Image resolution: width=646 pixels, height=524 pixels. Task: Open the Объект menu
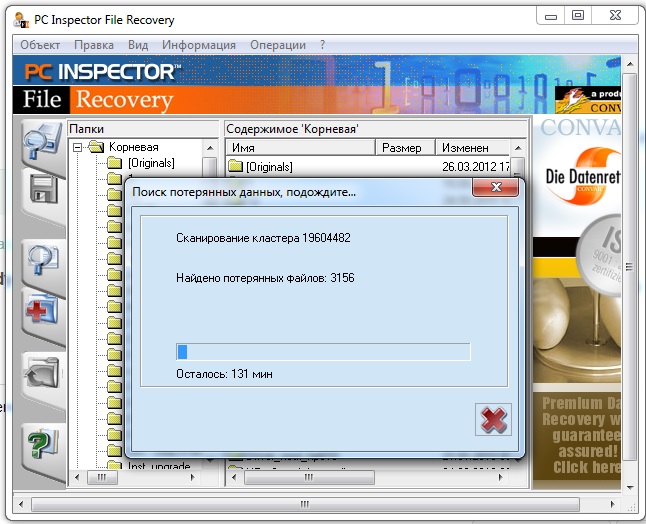40,45
